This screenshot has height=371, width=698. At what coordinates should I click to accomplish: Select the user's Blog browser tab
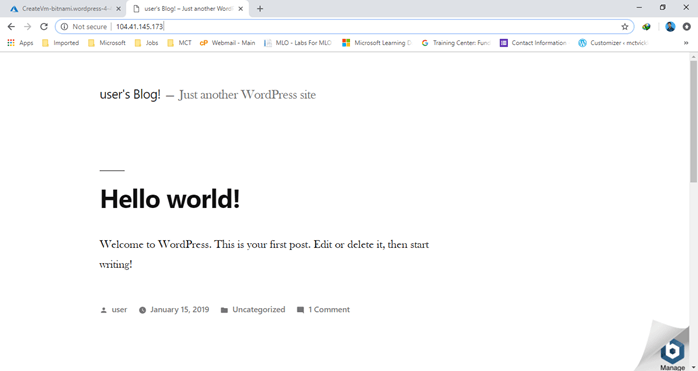[187, 8]
